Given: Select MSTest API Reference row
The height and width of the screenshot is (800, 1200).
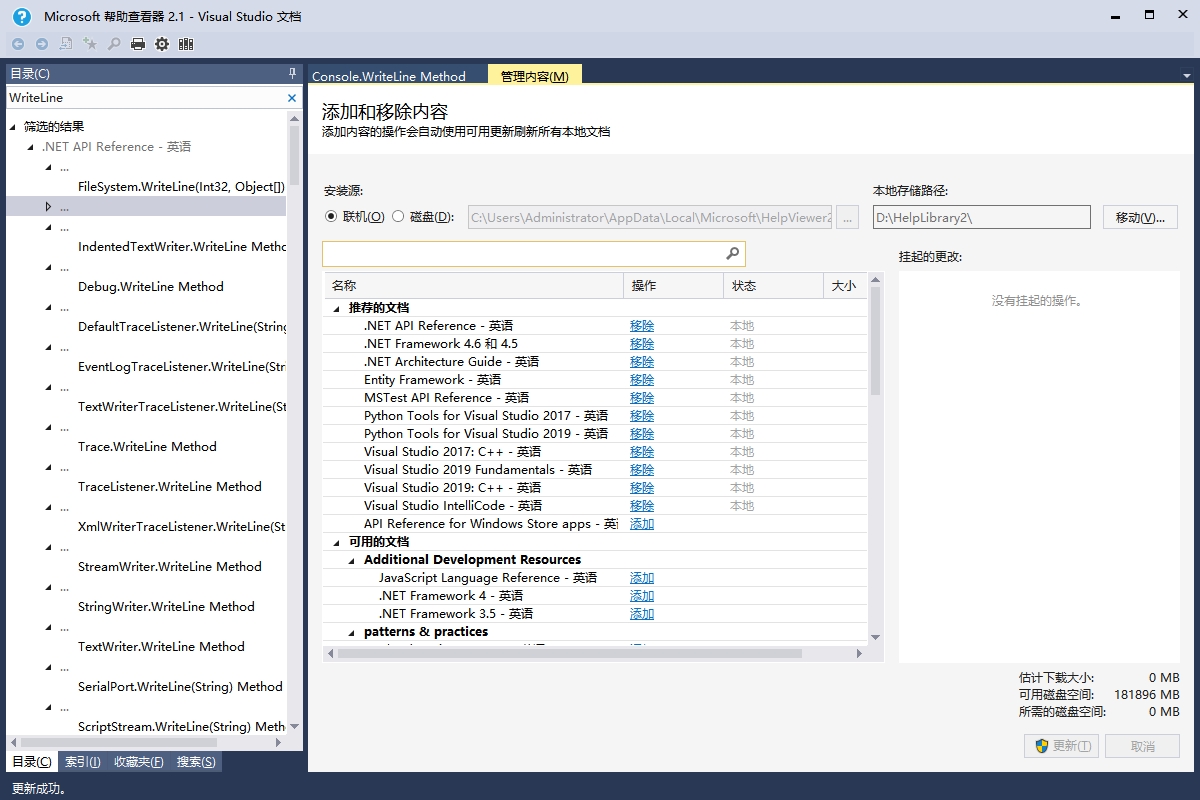Looking at the screenshot, I should click(596, 398).
